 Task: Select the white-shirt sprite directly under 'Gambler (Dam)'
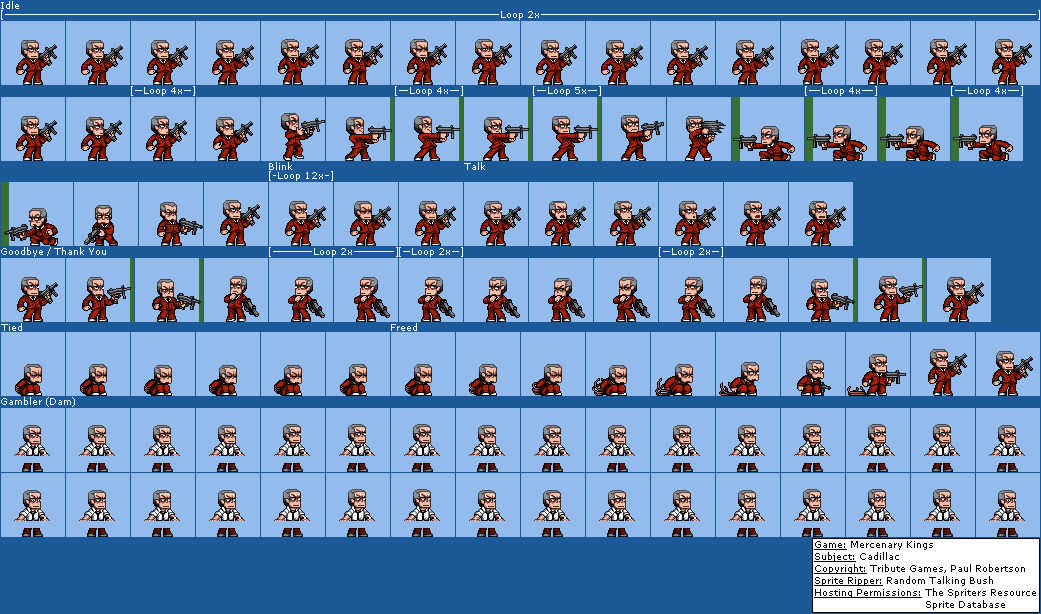click(x=33, y=439)
